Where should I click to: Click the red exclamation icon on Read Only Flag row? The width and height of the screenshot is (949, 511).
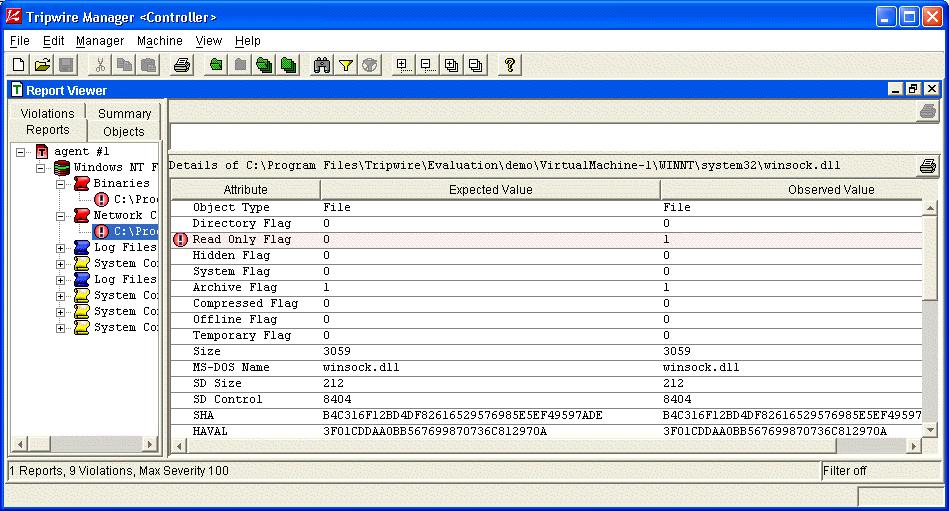pos(180,240)
